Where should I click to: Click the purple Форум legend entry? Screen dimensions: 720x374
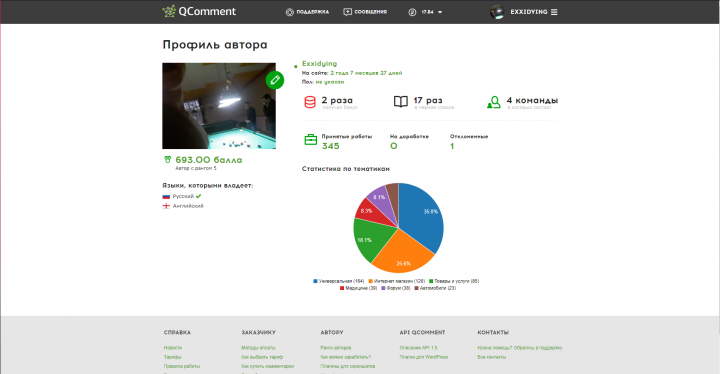coord(396,288)
